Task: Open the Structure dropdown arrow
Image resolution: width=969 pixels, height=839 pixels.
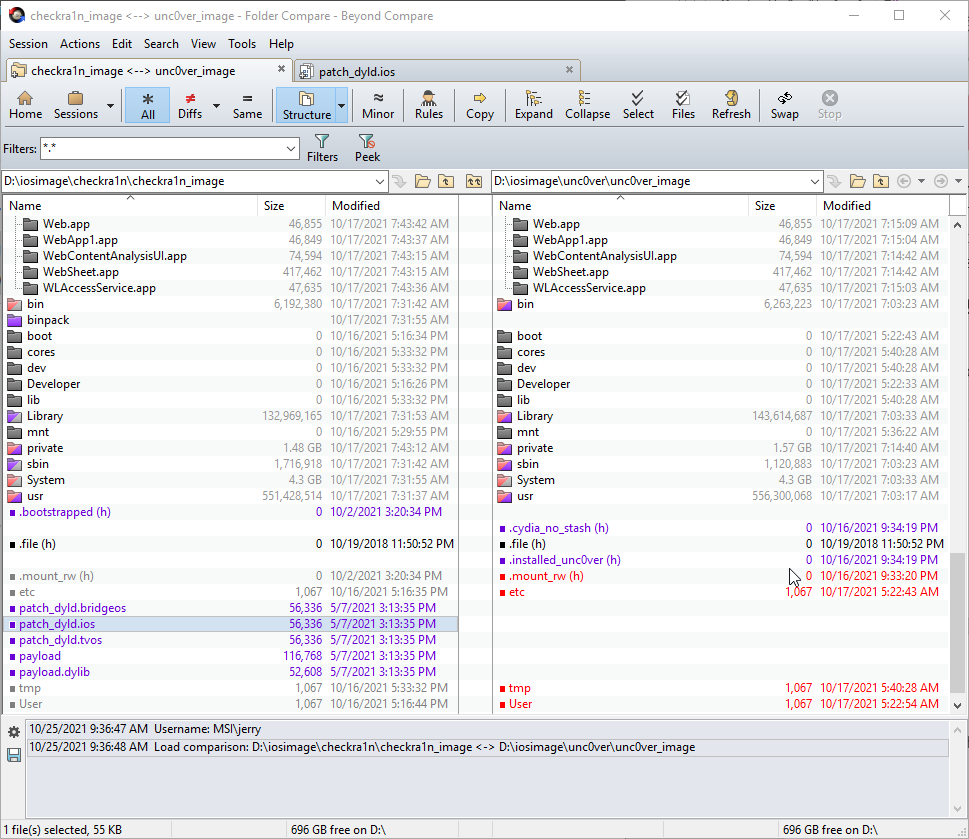Action: tap(341, 106)
